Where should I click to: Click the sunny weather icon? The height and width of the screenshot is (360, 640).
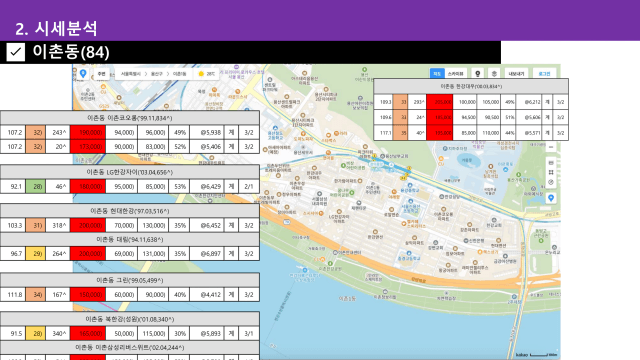coord(201,74)
